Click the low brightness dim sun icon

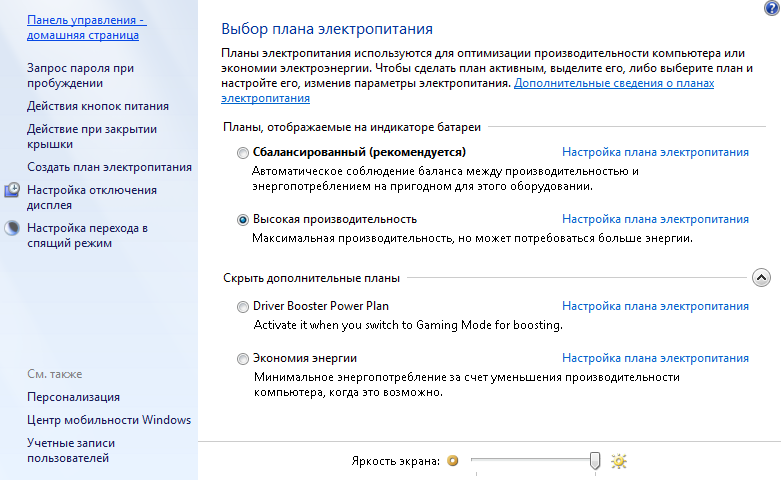pos(452,461)
